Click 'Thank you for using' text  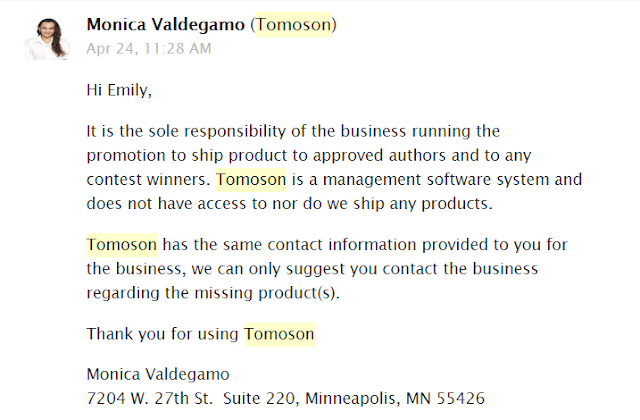pyautogui.click(x=162, y=334)
